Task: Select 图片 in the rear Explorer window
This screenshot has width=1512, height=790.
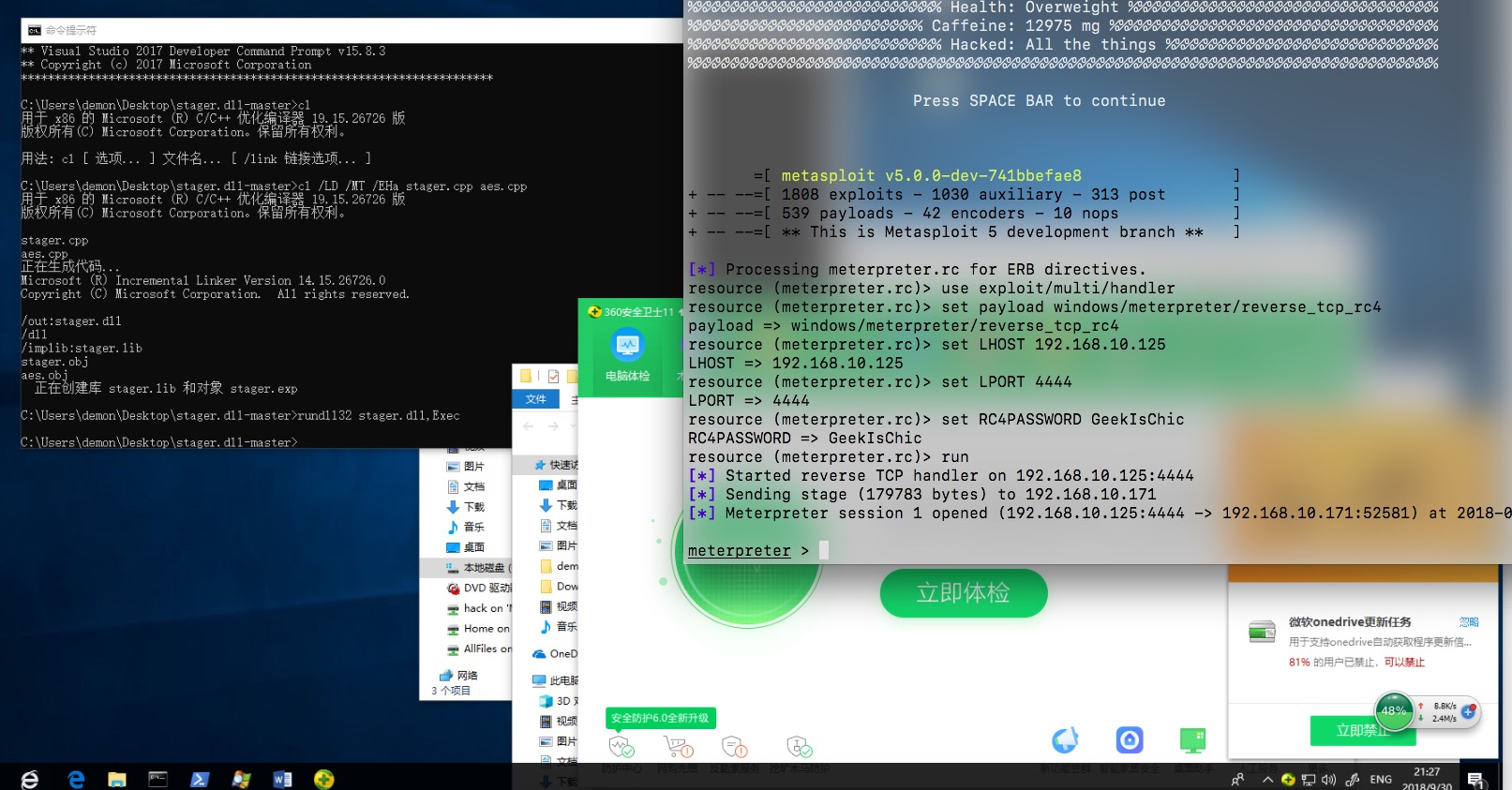Action: tap(466, 466)
